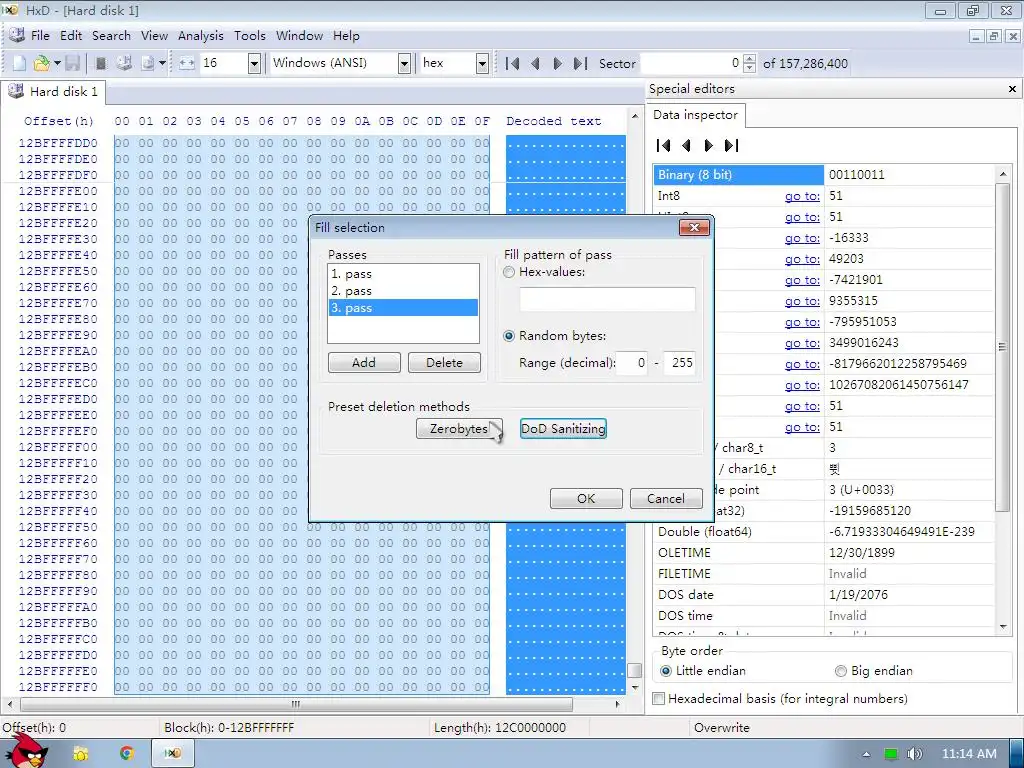Viewport: 1024px width, 768px height.
Task: Go to previous sector in toolbar
Action: pos(536,63)
